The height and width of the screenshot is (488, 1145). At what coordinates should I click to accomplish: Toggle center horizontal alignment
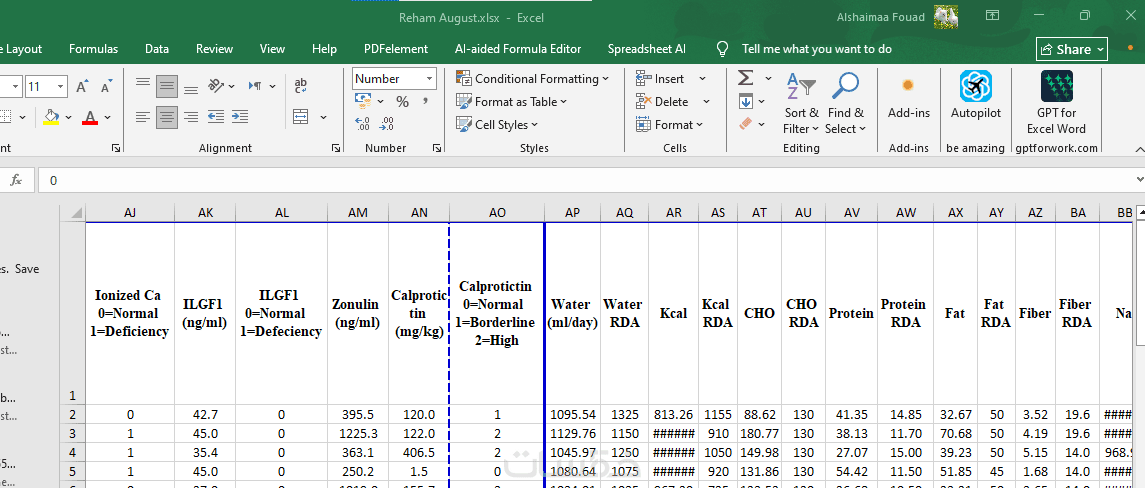[x=166, y=117]
